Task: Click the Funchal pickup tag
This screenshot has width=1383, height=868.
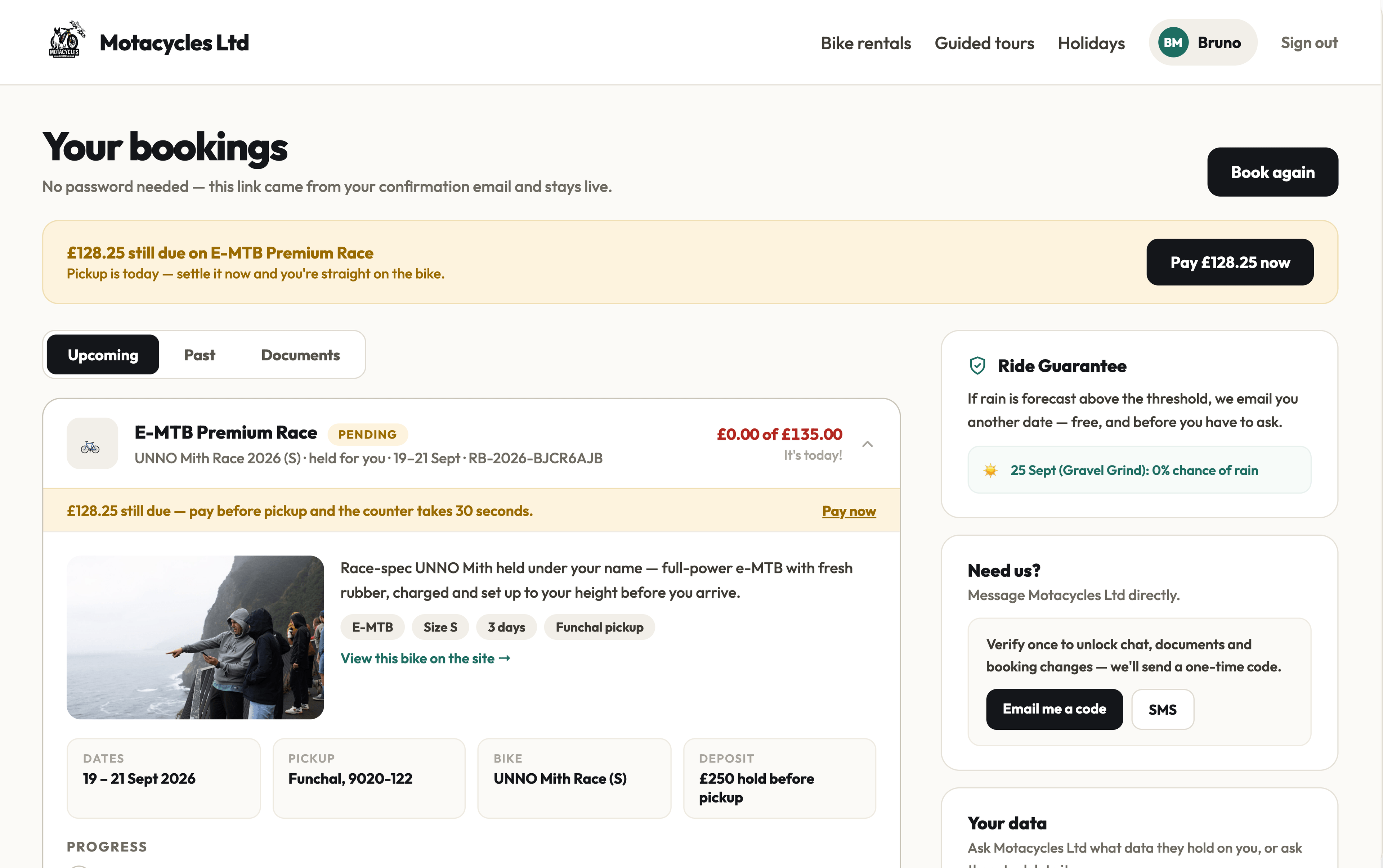Action: coord(599,627)
